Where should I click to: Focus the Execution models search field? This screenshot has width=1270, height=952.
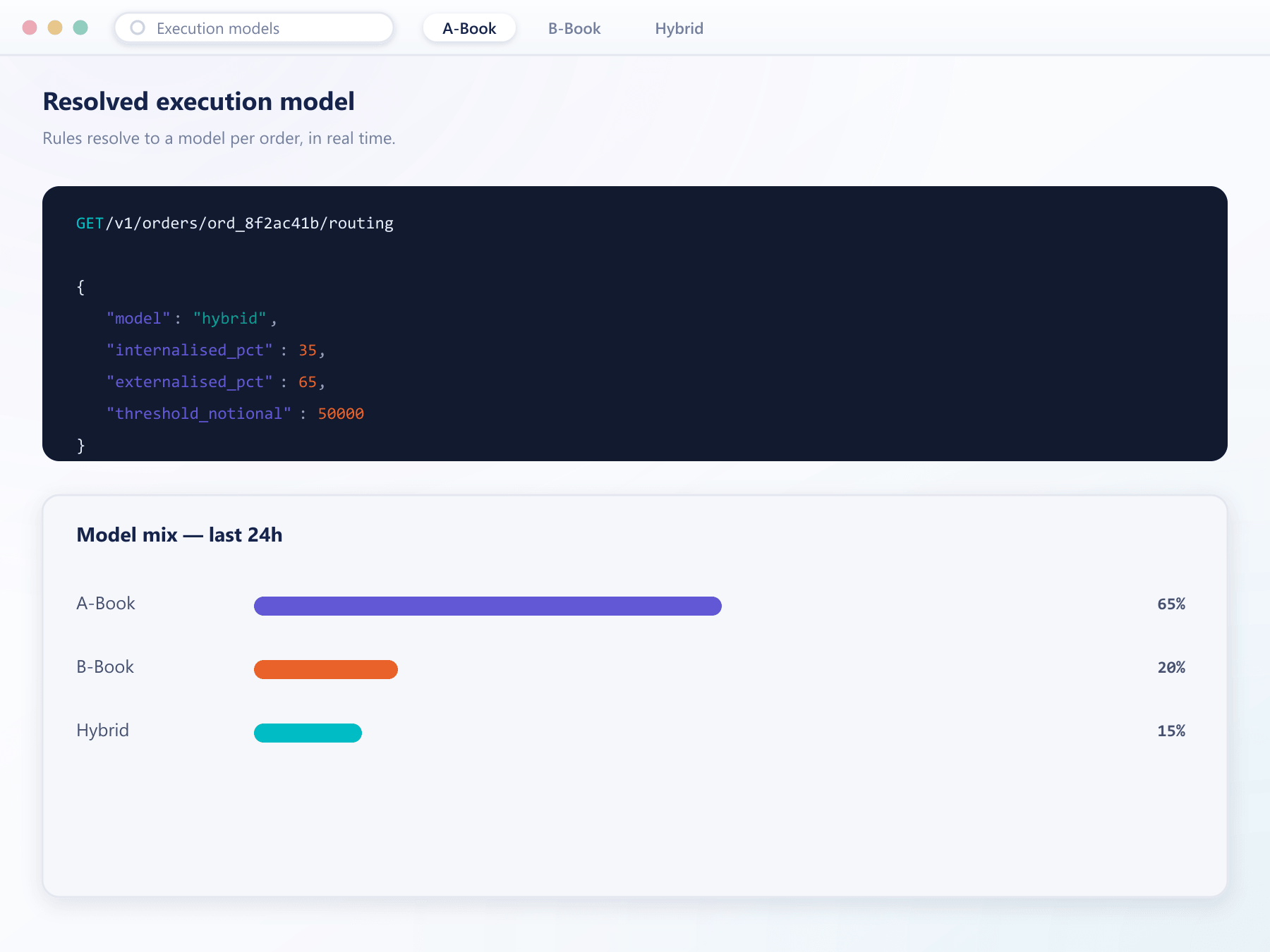pos(254,28)
